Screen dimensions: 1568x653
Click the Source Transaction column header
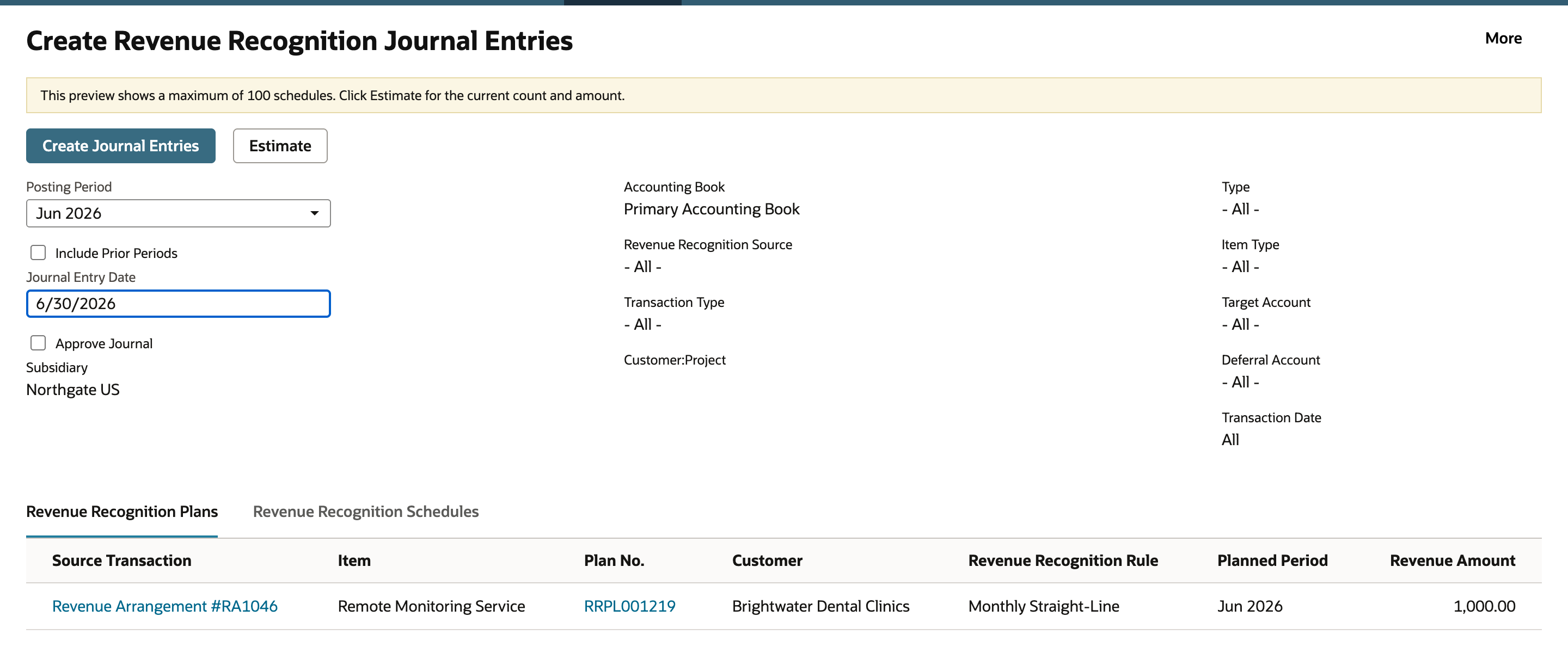coord(122,560)
